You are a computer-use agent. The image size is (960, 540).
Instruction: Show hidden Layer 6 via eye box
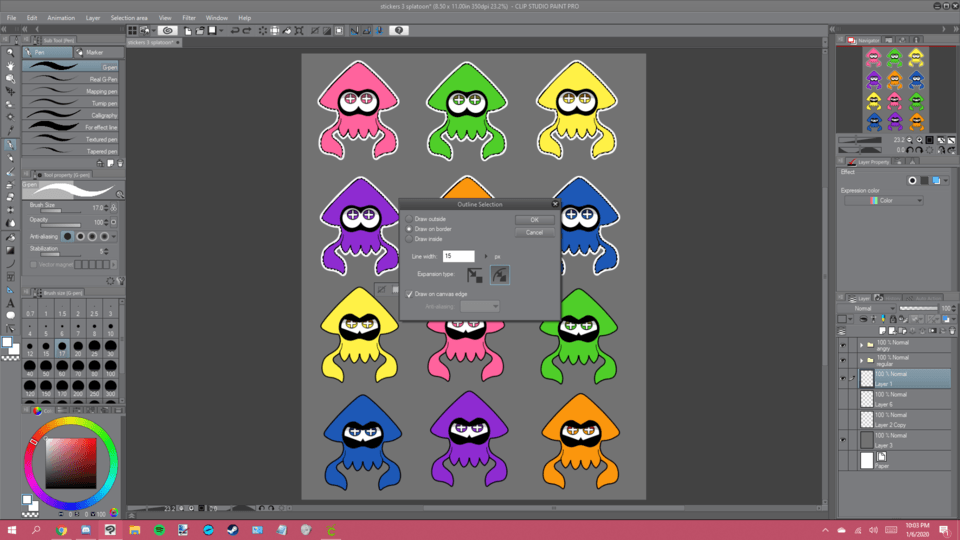(x=843, y=399)
